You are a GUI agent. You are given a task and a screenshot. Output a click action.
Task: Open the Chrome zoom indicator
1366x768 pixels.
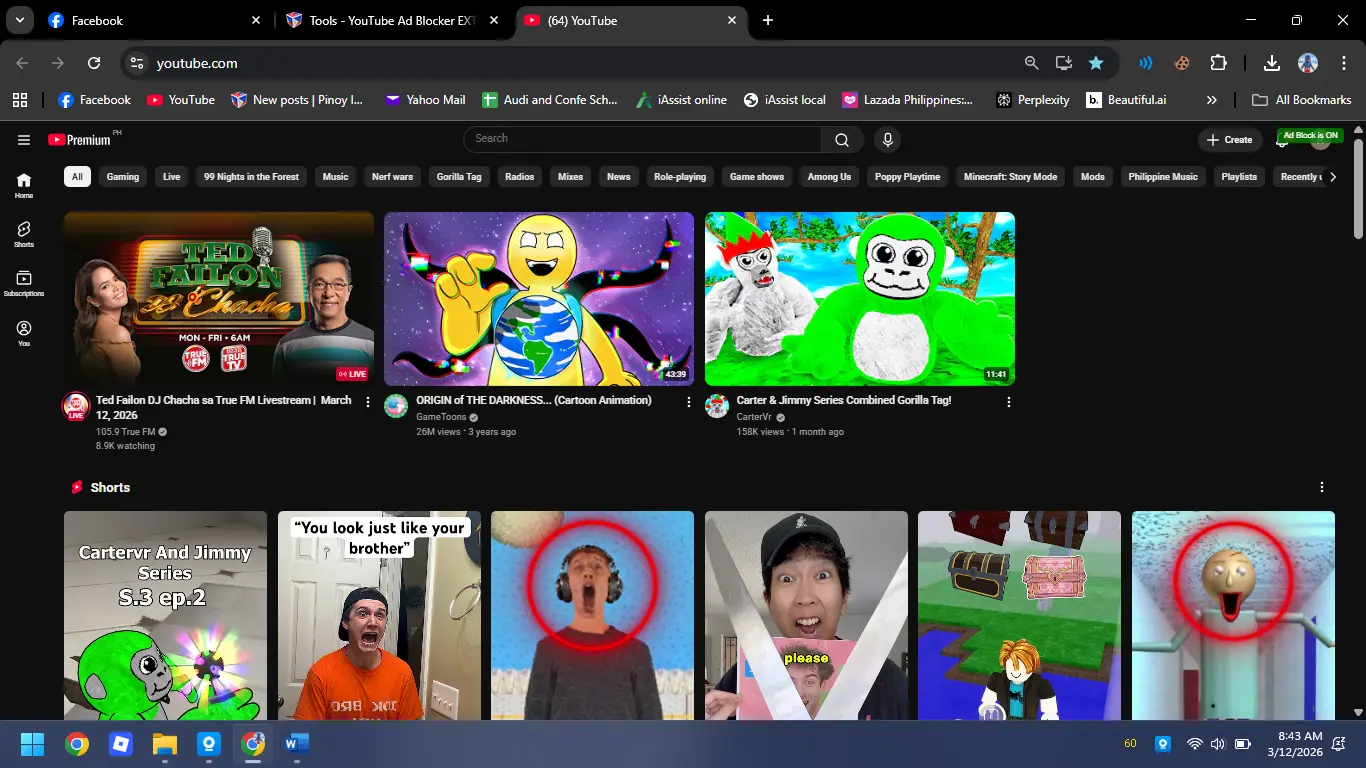1031,63
